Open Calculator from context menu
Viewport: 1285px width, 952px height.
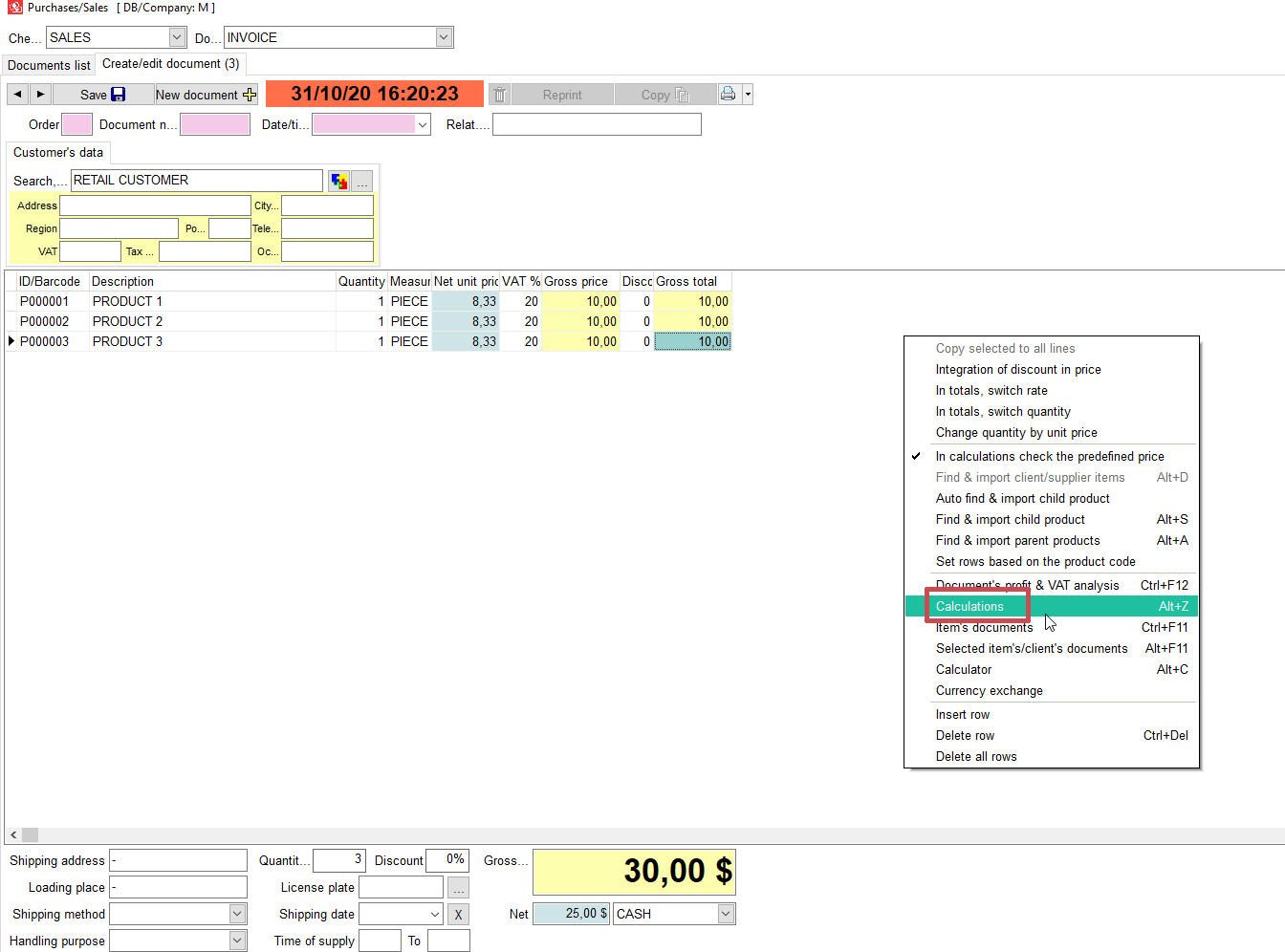pyautogui.click(x=1052, y=669)
